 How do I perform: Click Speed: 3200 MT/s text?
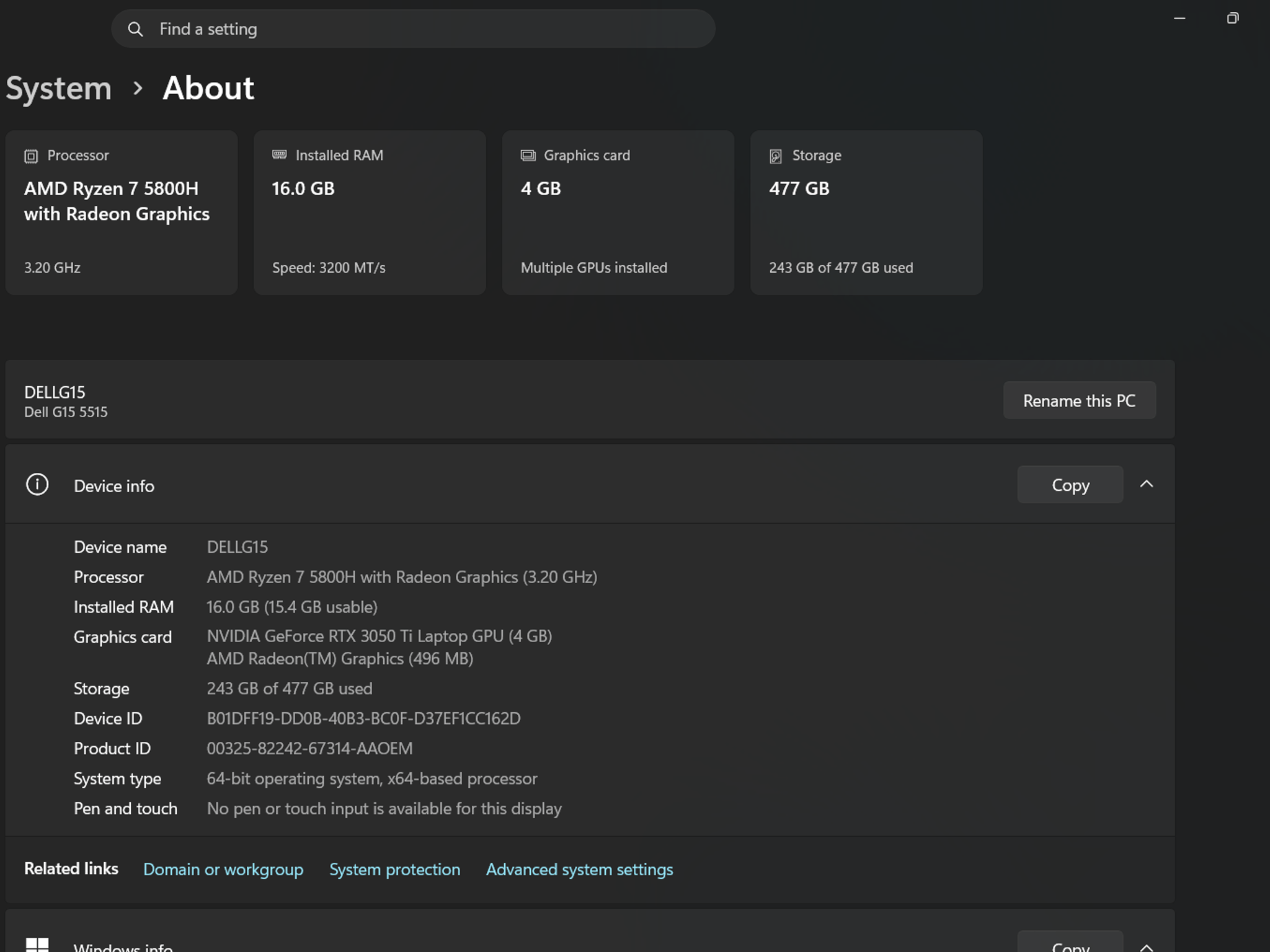pyautogui.click(x=329, y=268)
